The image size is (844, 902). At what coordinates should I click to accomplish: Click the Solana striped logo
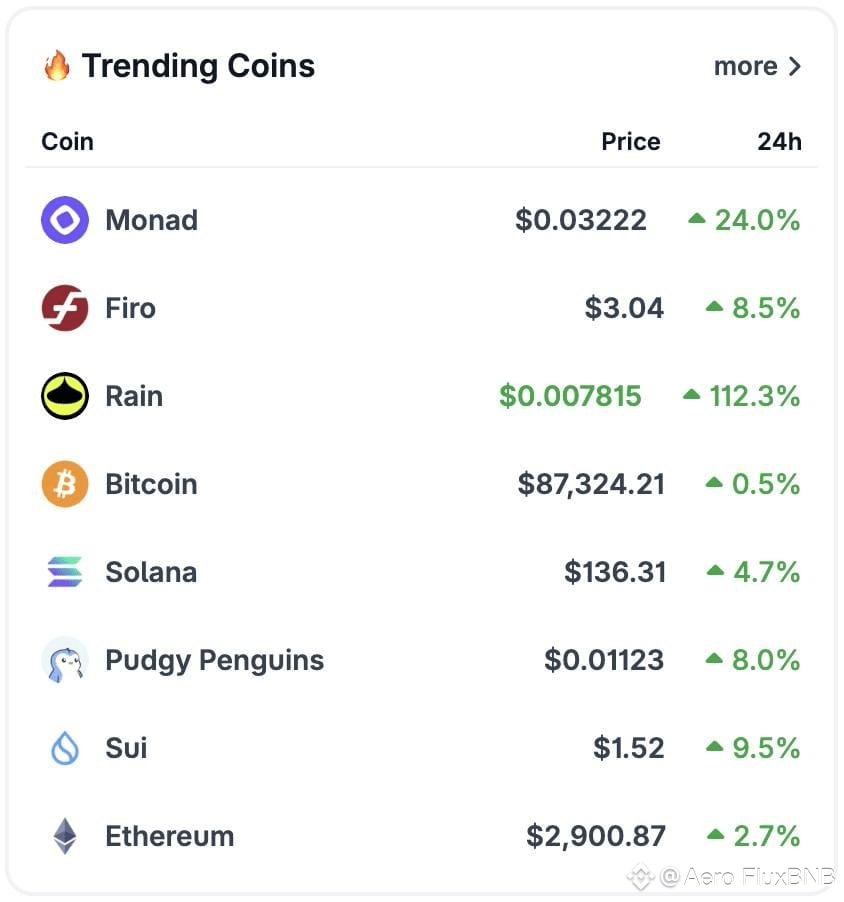(x=65, y=572)
